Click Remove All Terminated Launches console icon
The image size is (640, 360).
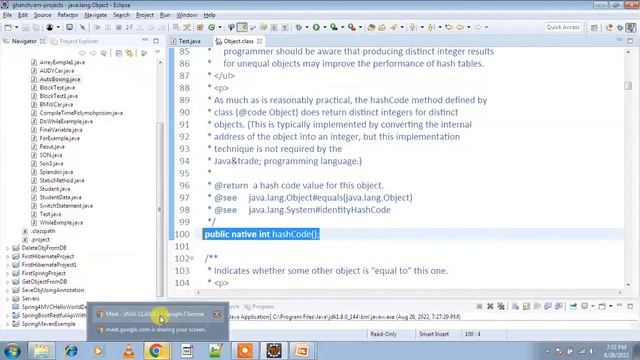(x=501, y=306)
